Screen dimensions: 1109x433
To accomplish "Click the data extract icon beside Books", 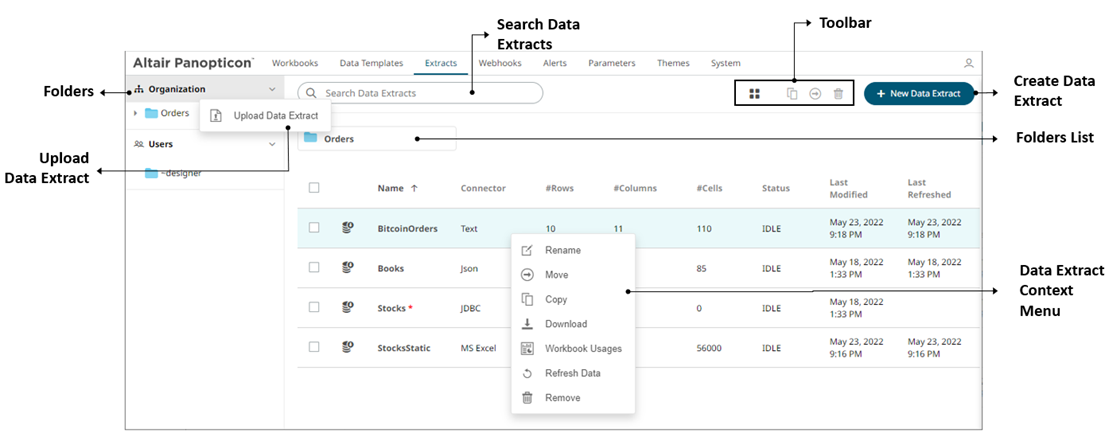I will (x=348, y=268).
